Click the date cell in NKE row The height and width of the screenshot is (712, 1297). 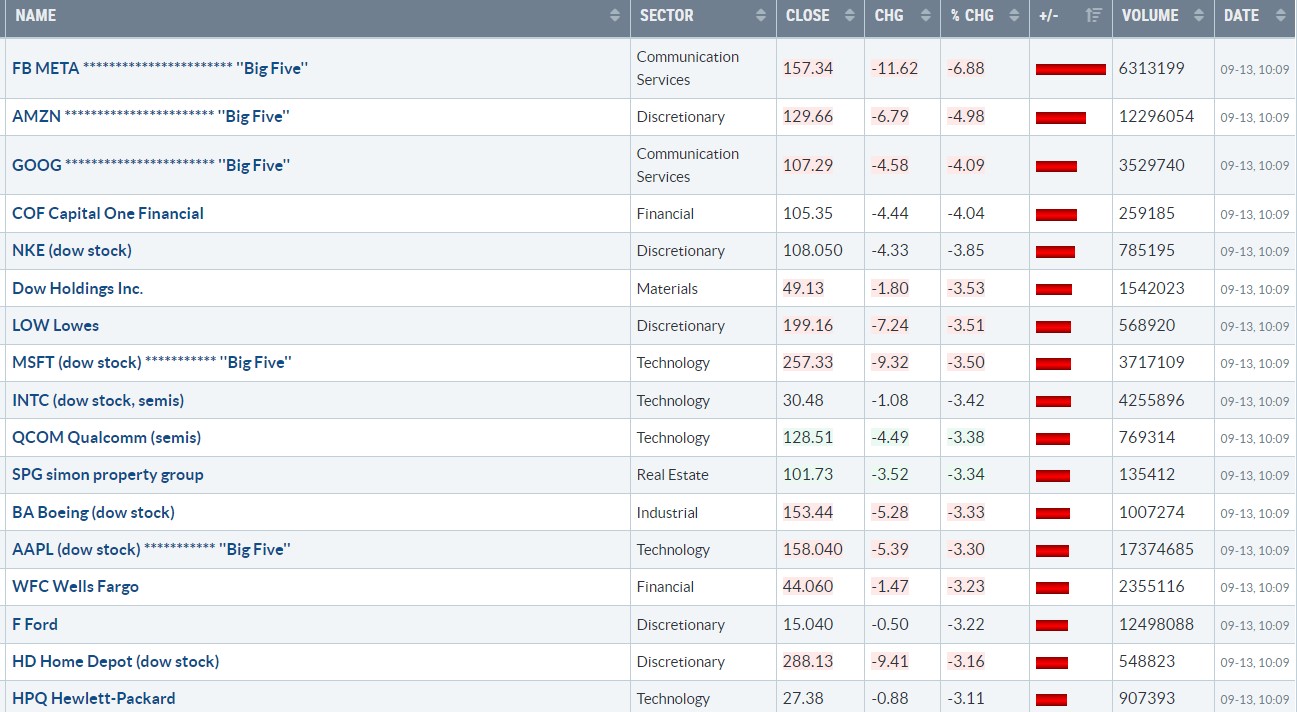point(1255,251)
